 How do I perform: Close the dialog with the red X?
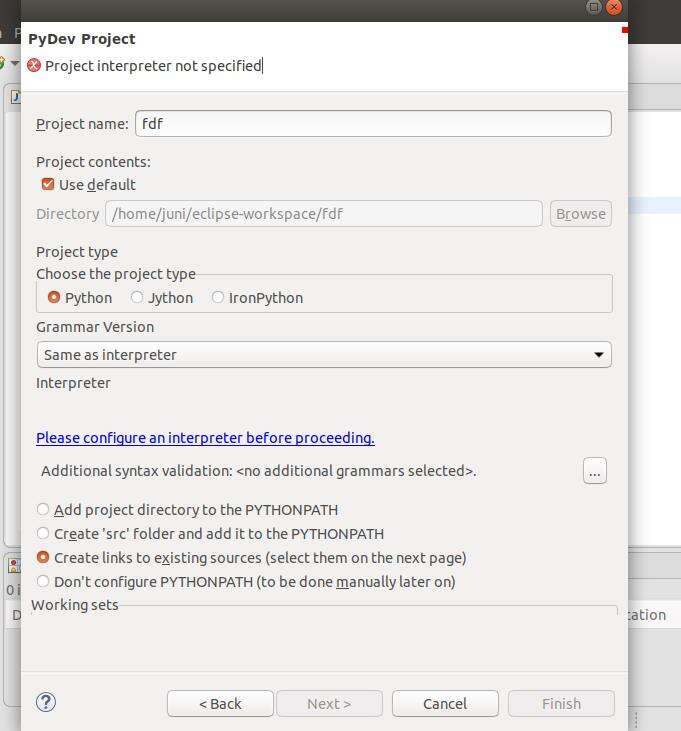pyautogui.click(x=614, y=7)
